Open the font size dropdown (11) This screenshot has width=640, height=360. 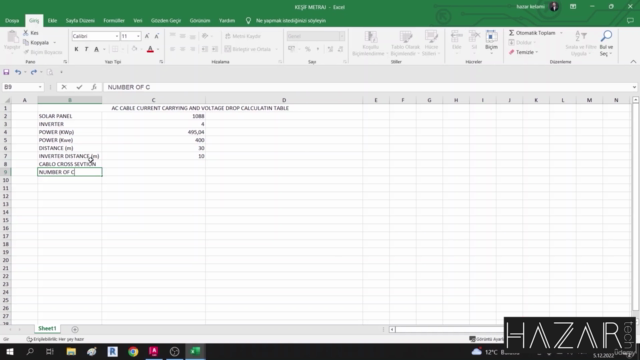coord(138,36)
